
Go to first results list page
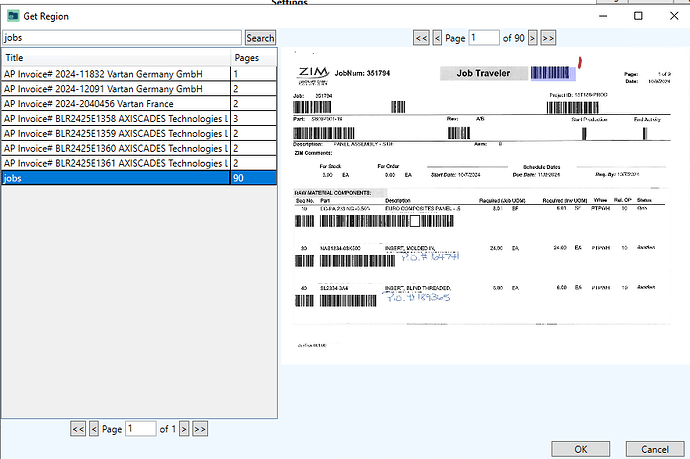[x=78, y=429]
